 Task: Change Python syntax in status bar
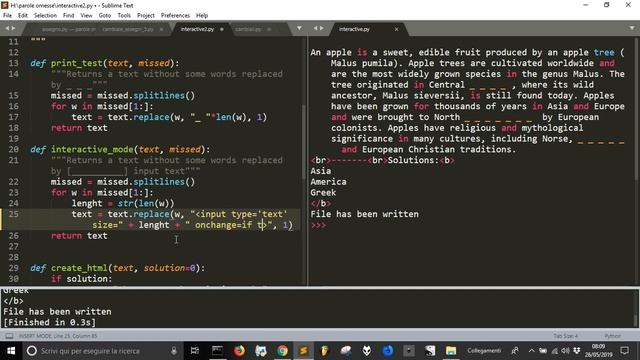612,336
